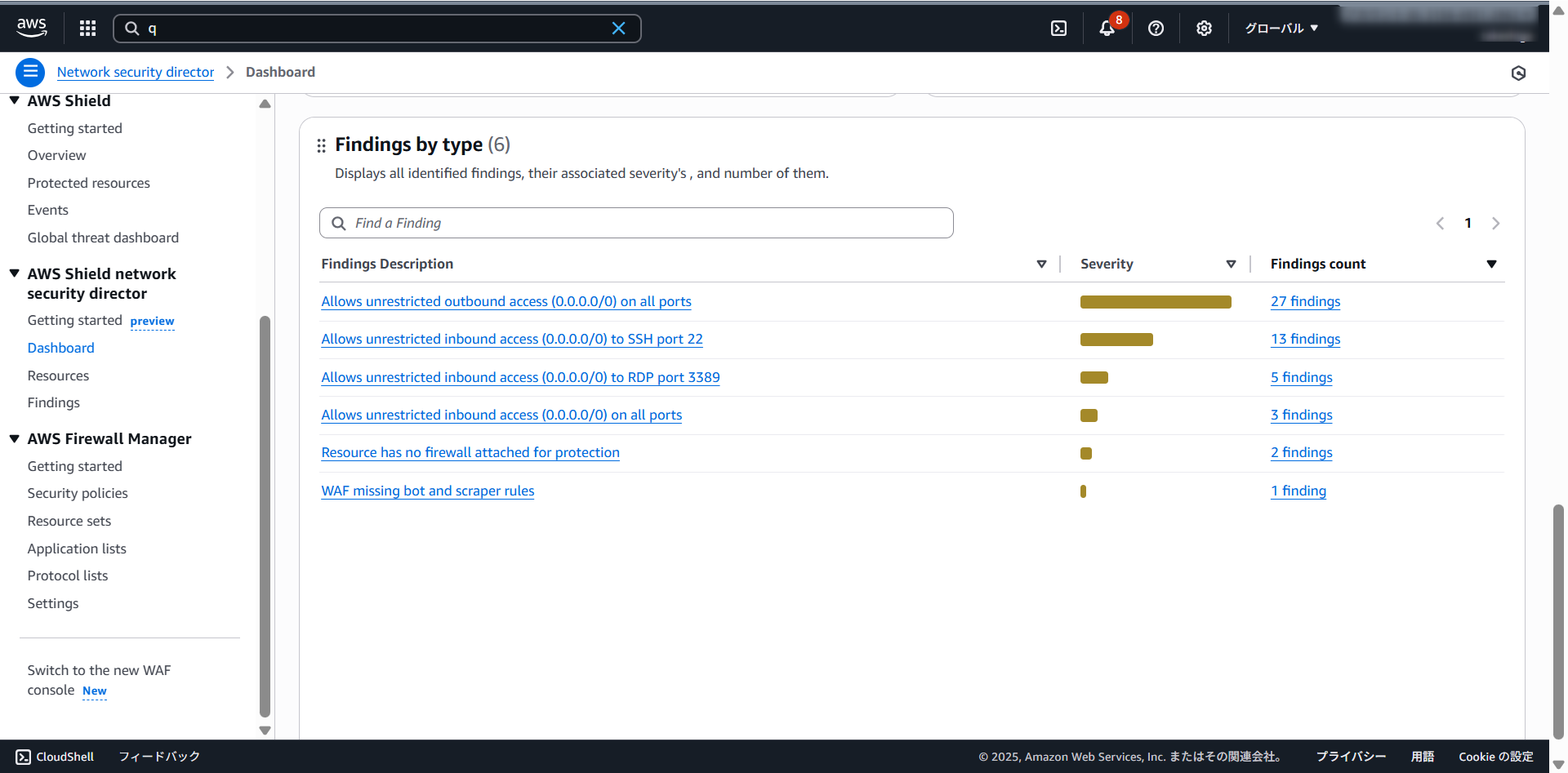Grab the Findings by type drag handle

click(321, 145)
